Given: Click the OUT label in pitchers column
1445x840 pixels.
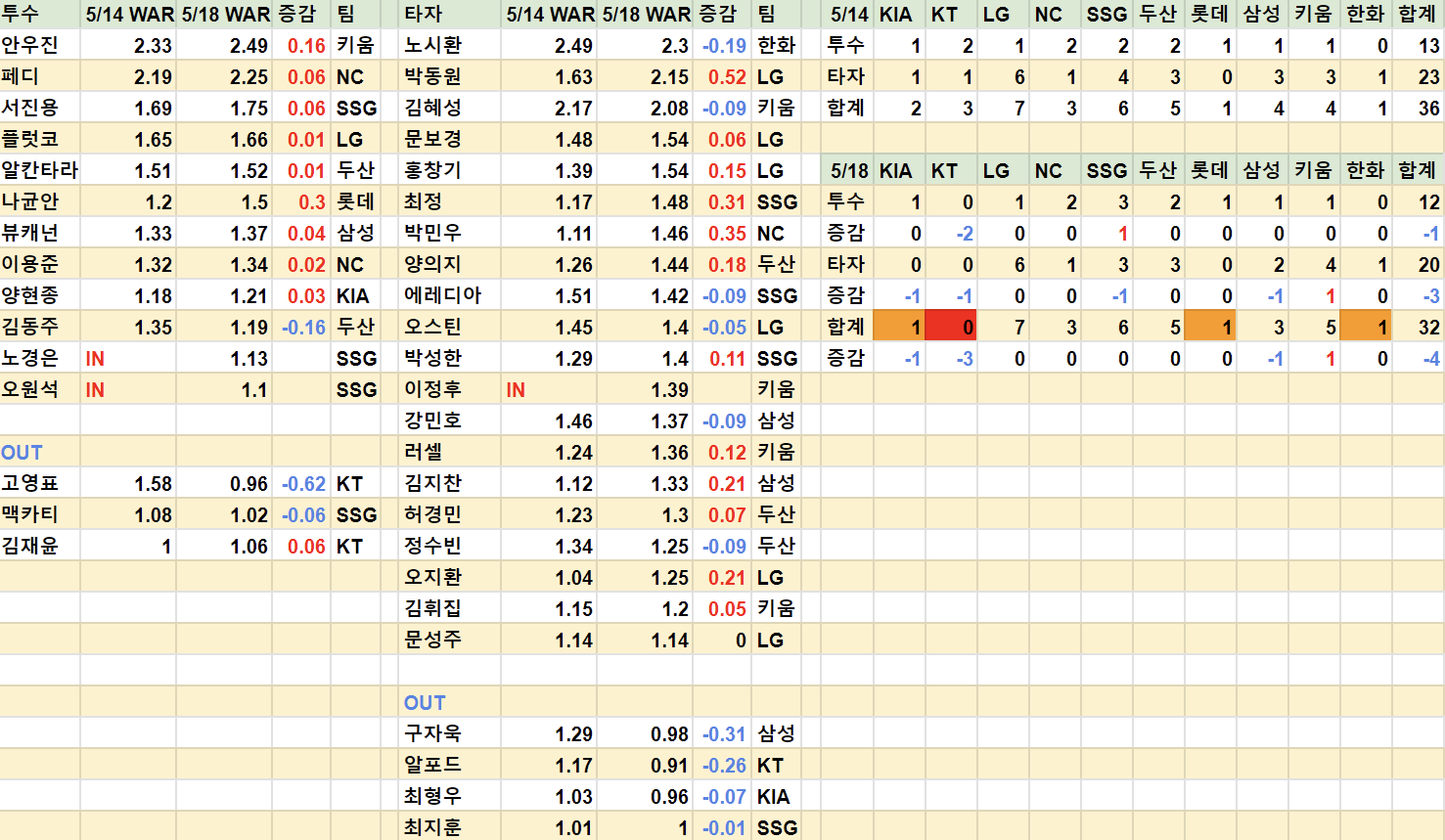Looking at the screenshot, I should point(23,453).
